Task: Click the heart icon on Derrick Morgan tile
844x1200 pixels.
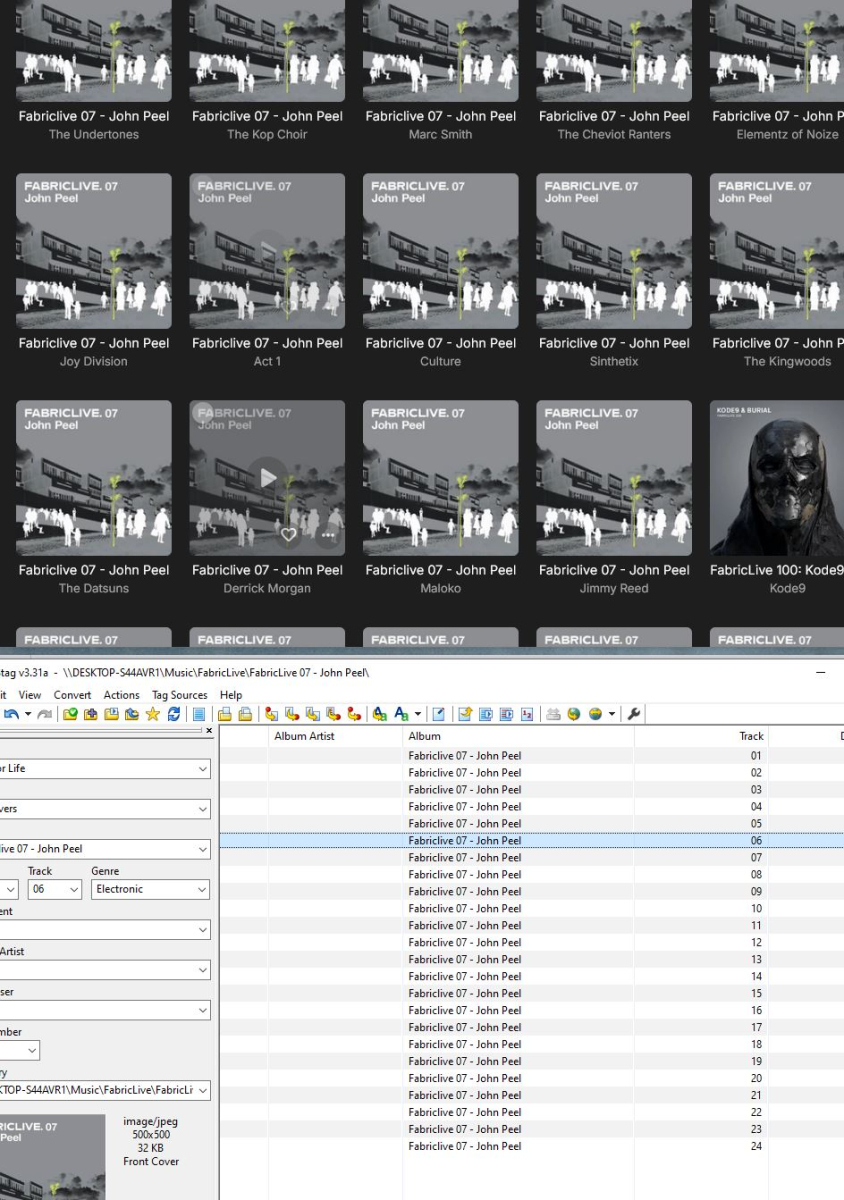Action: 288,535
